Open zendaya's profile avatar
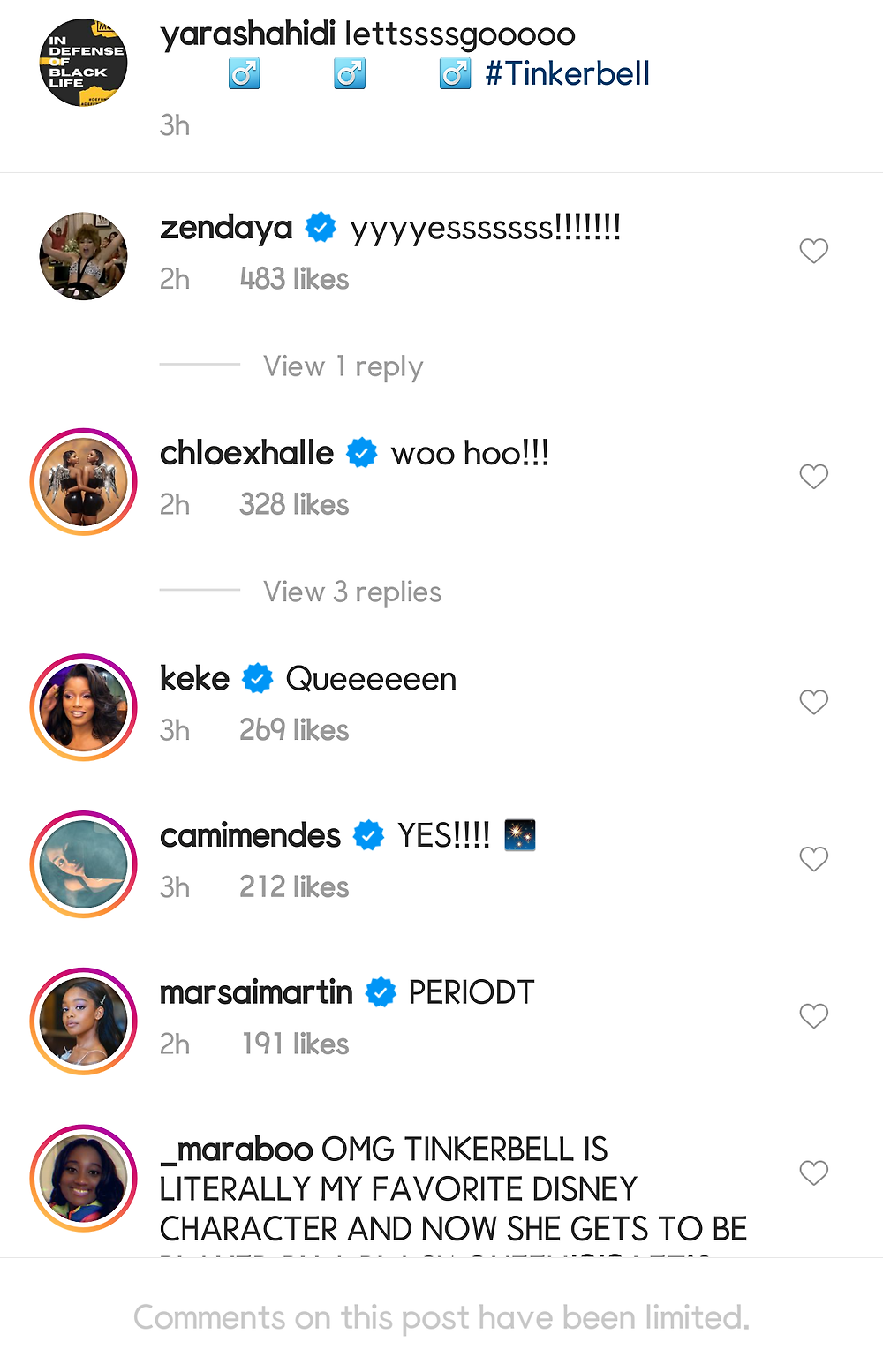Viewport: 883px width, 1372px height. (84, 256)
